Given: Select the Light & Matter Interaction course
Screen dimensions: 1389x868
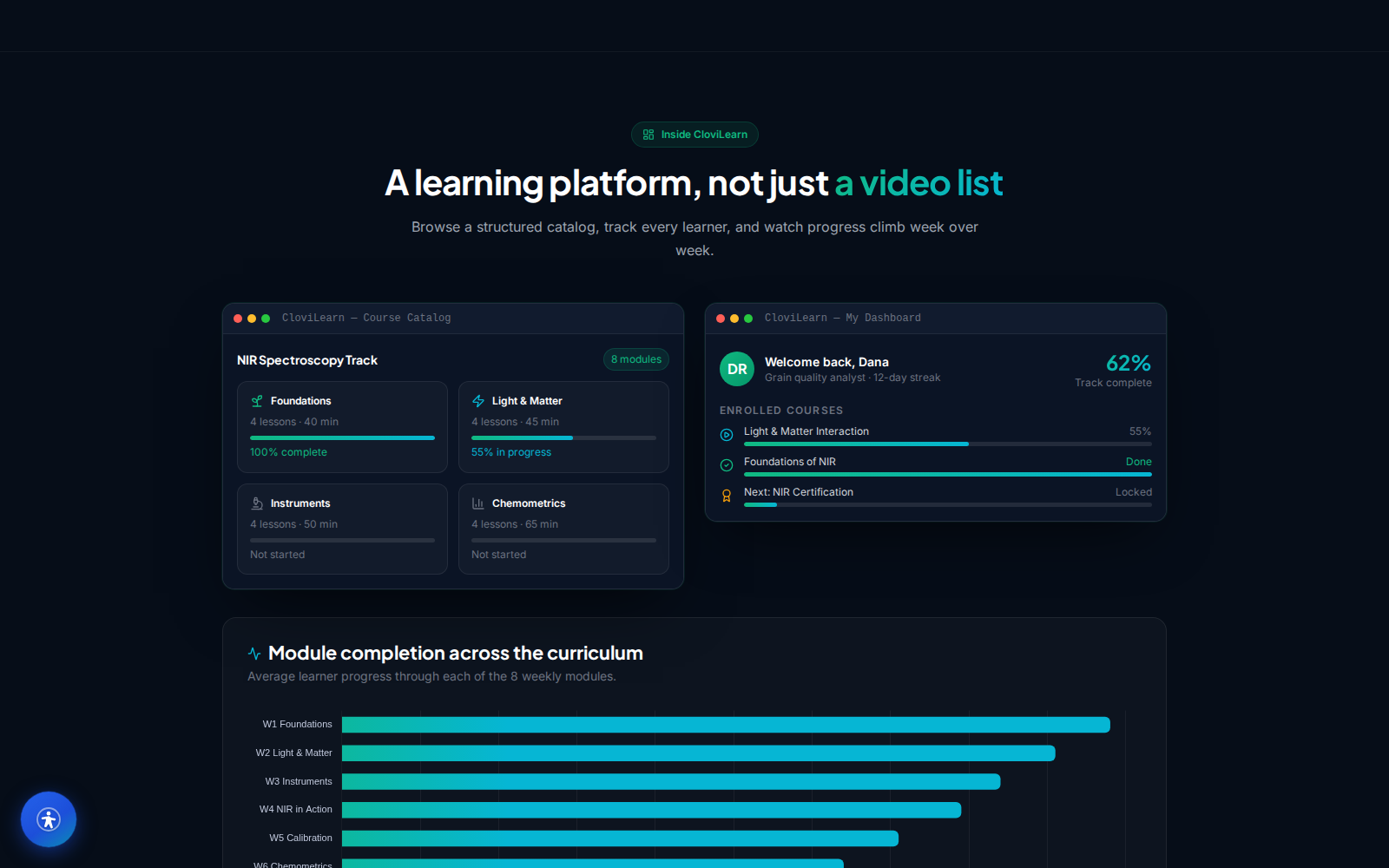Looking at the screenshot, I should click(936, 436).
